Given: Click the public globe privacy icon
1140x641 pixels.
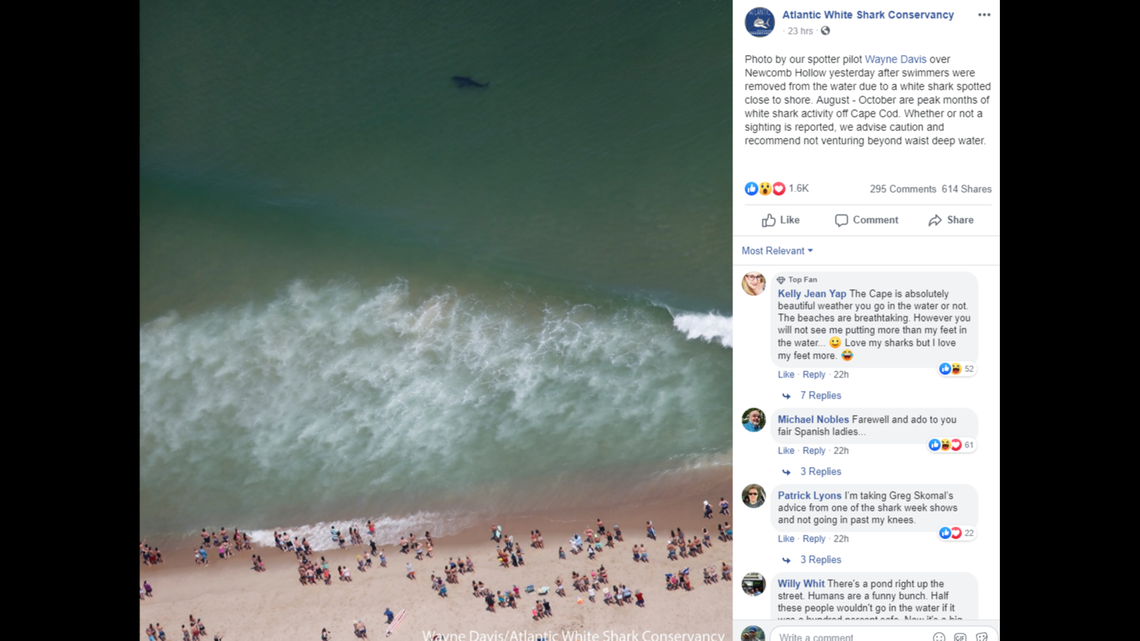Looking at the screenshot, I should (x=825, y=31).
